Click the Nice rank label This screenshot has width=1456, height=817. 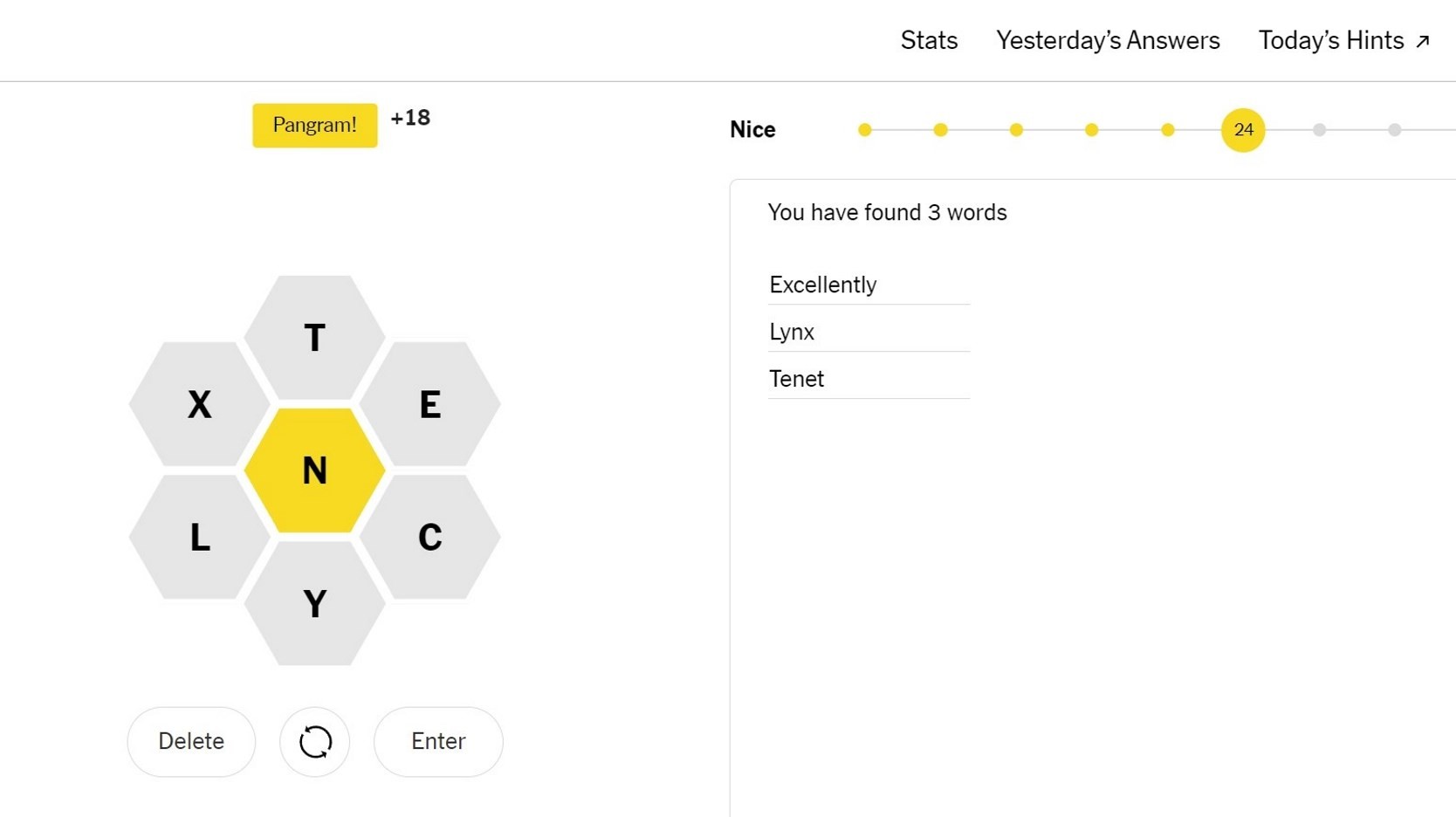coord(752,129)
